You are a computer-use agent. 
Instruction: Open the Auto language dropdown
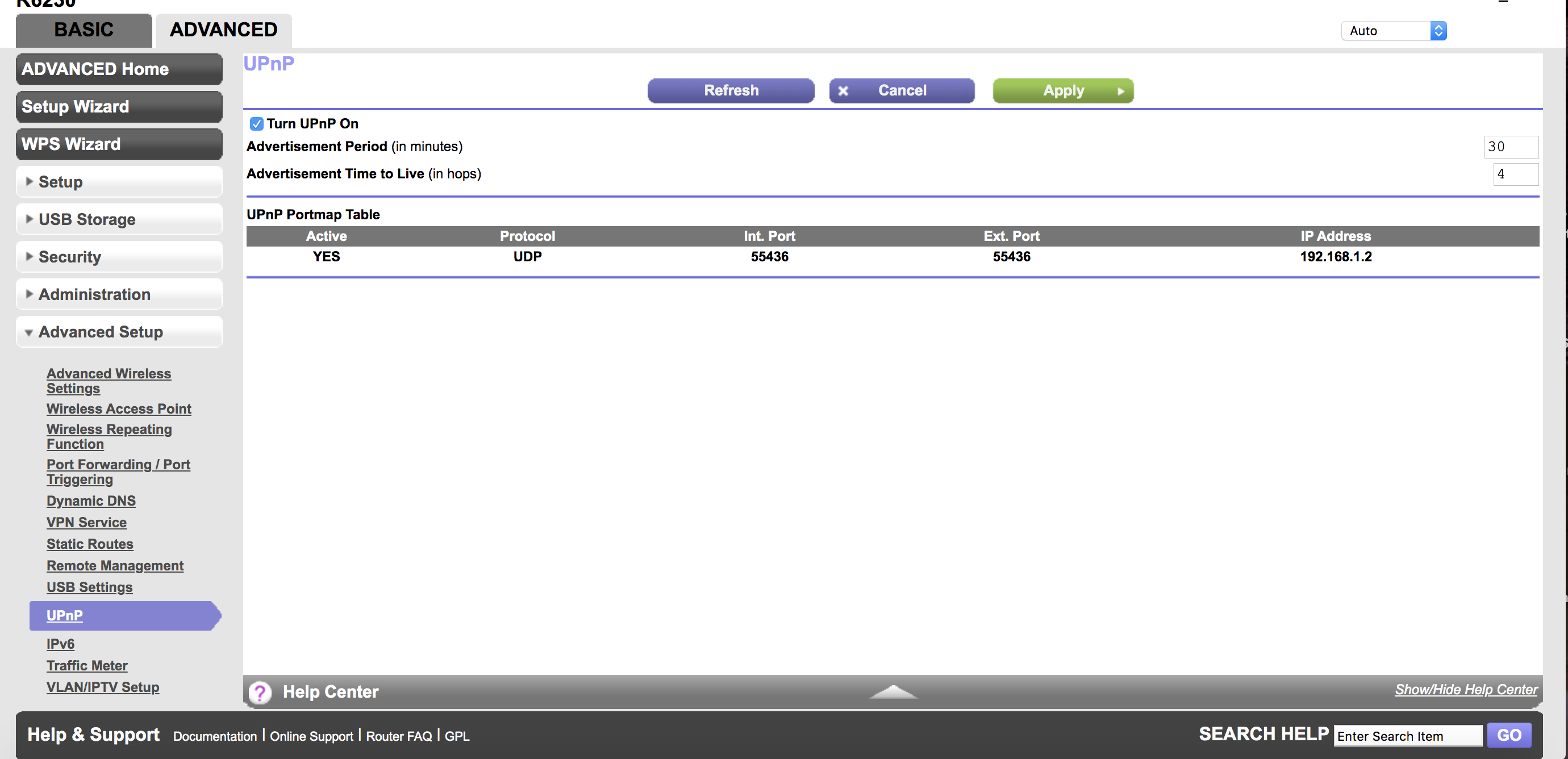pos(1392,31)
